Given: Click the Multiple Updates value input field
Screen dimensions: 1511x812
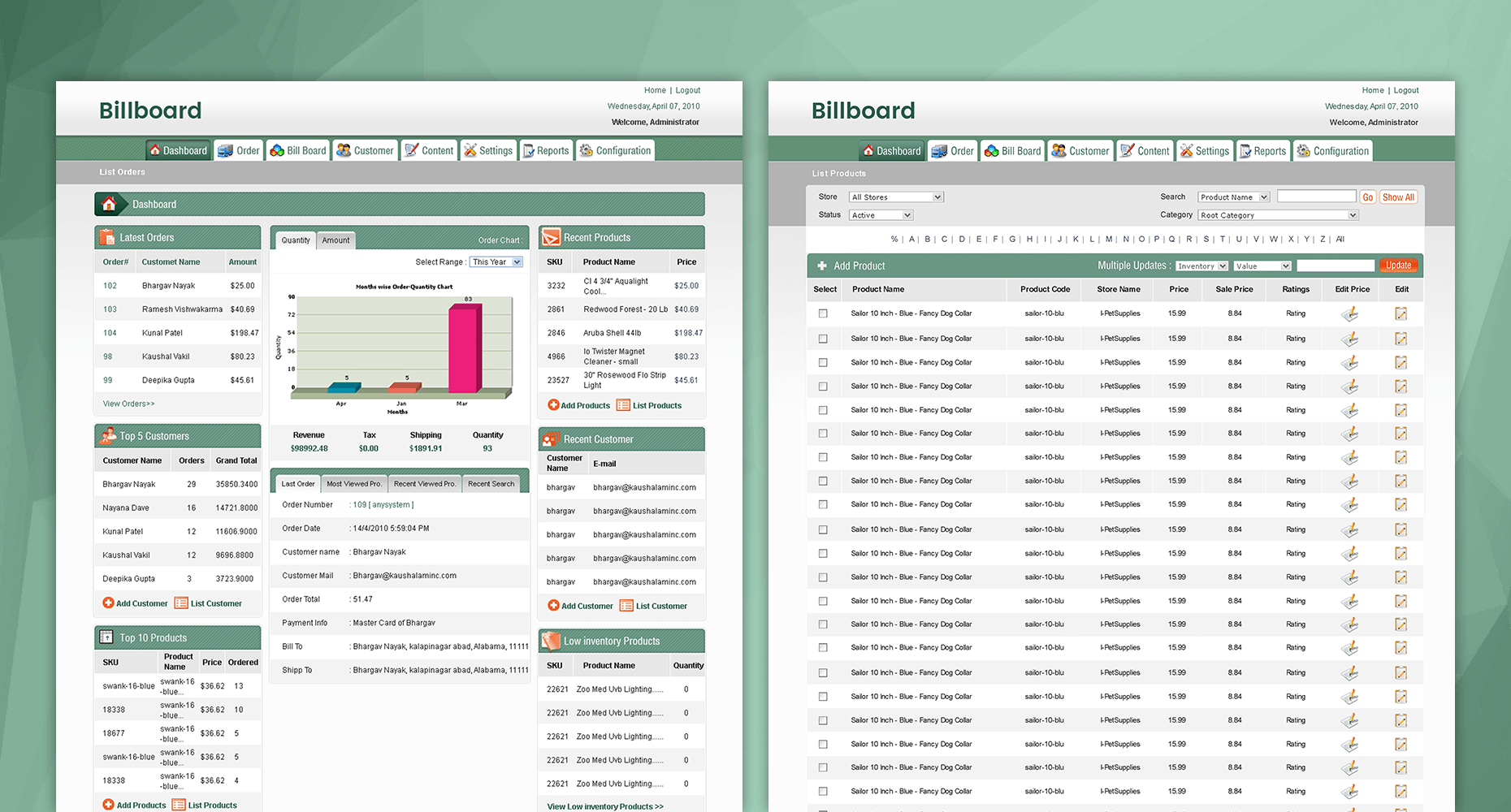Looking at the screenshot, I should (1336, 266).
